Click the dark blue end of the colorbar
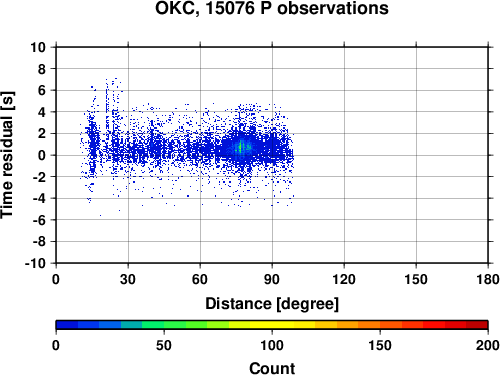This screenshot has height=375, width=500. pyautogui.click(x=67, y=325)
